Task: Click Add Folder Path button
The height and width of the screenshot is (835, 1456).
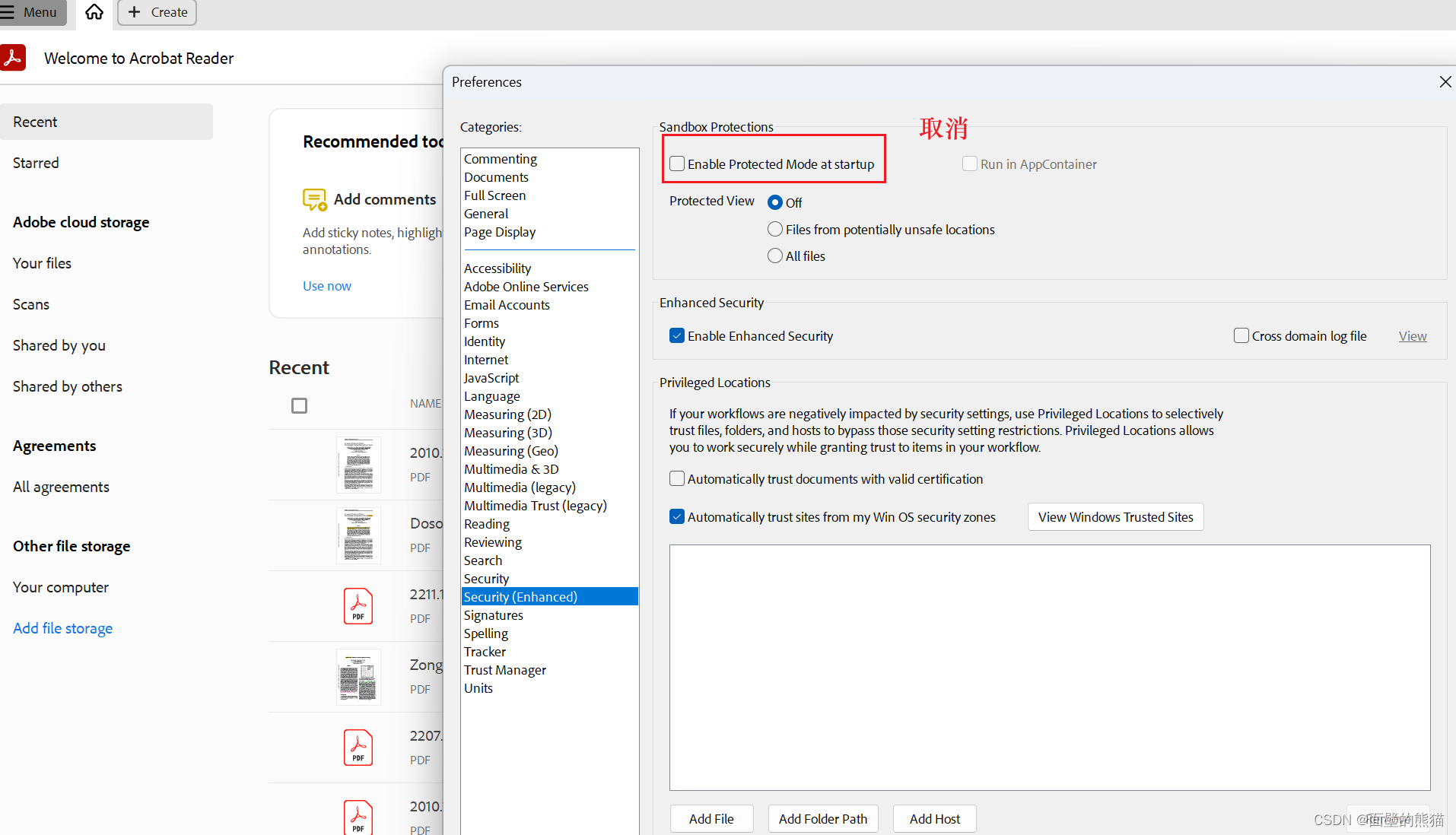Action: tap(823, 819)
